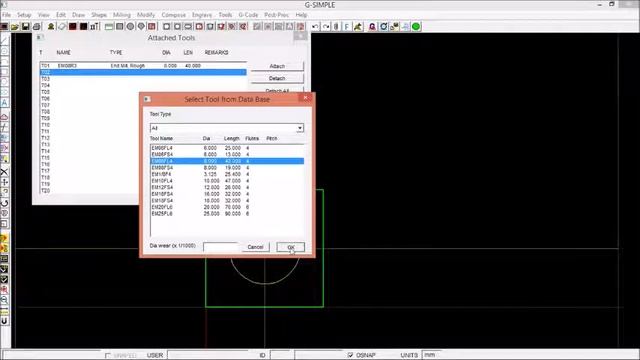Click the save floppy disk icon
Image resolution: width=640 pixels, height=360 pixels.
(25, 27)
